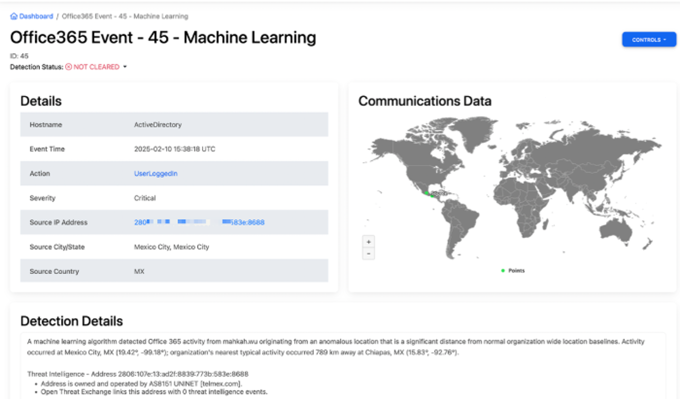Select the Severity value Critical
The width and height of the screenshot is (680, 400).
click(145, 198)
